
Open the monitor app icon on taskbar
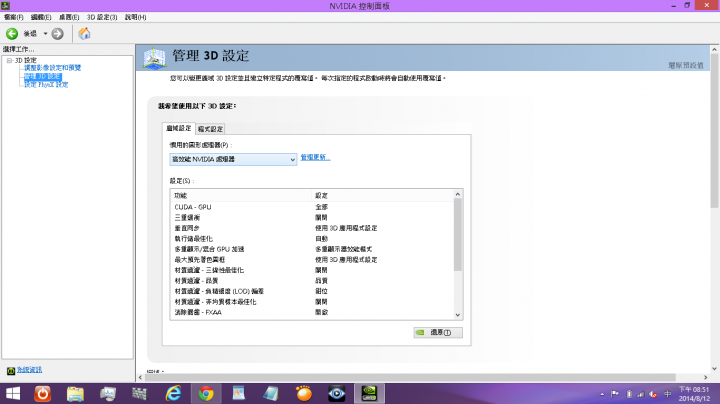108,393
